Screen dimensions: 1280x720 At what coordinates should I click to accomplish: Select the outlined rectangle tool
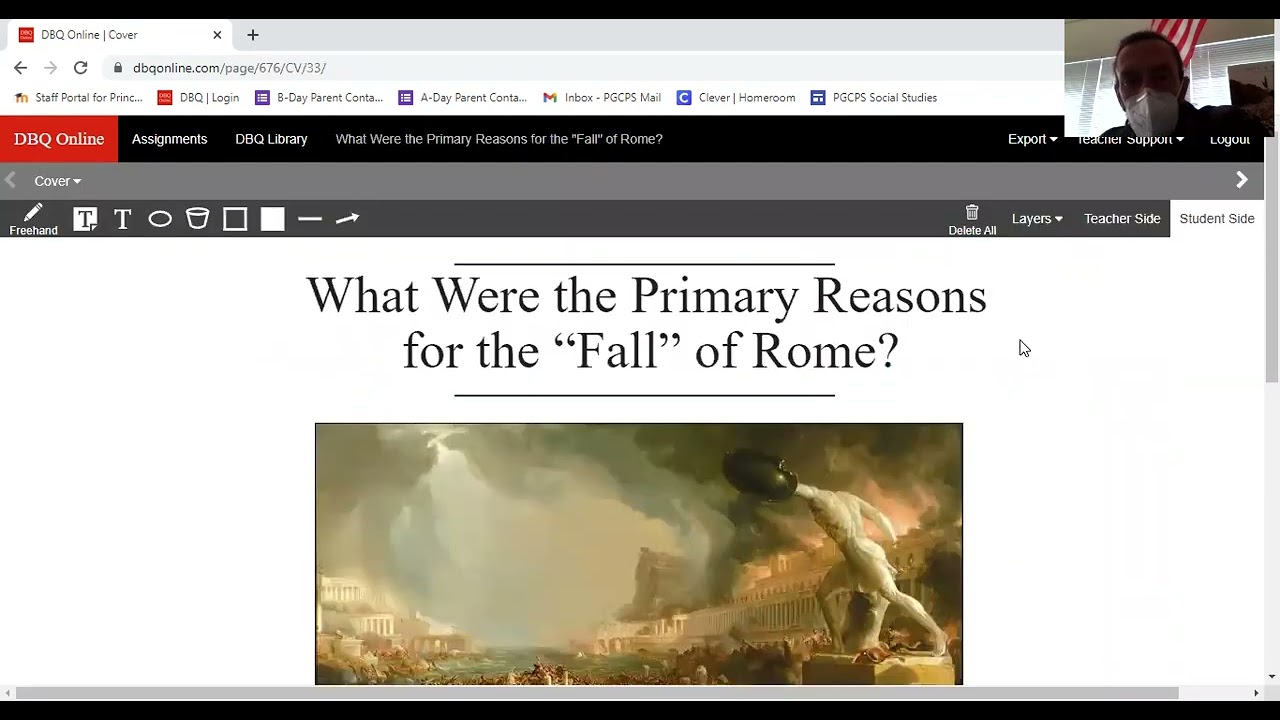tap(235, 219)
